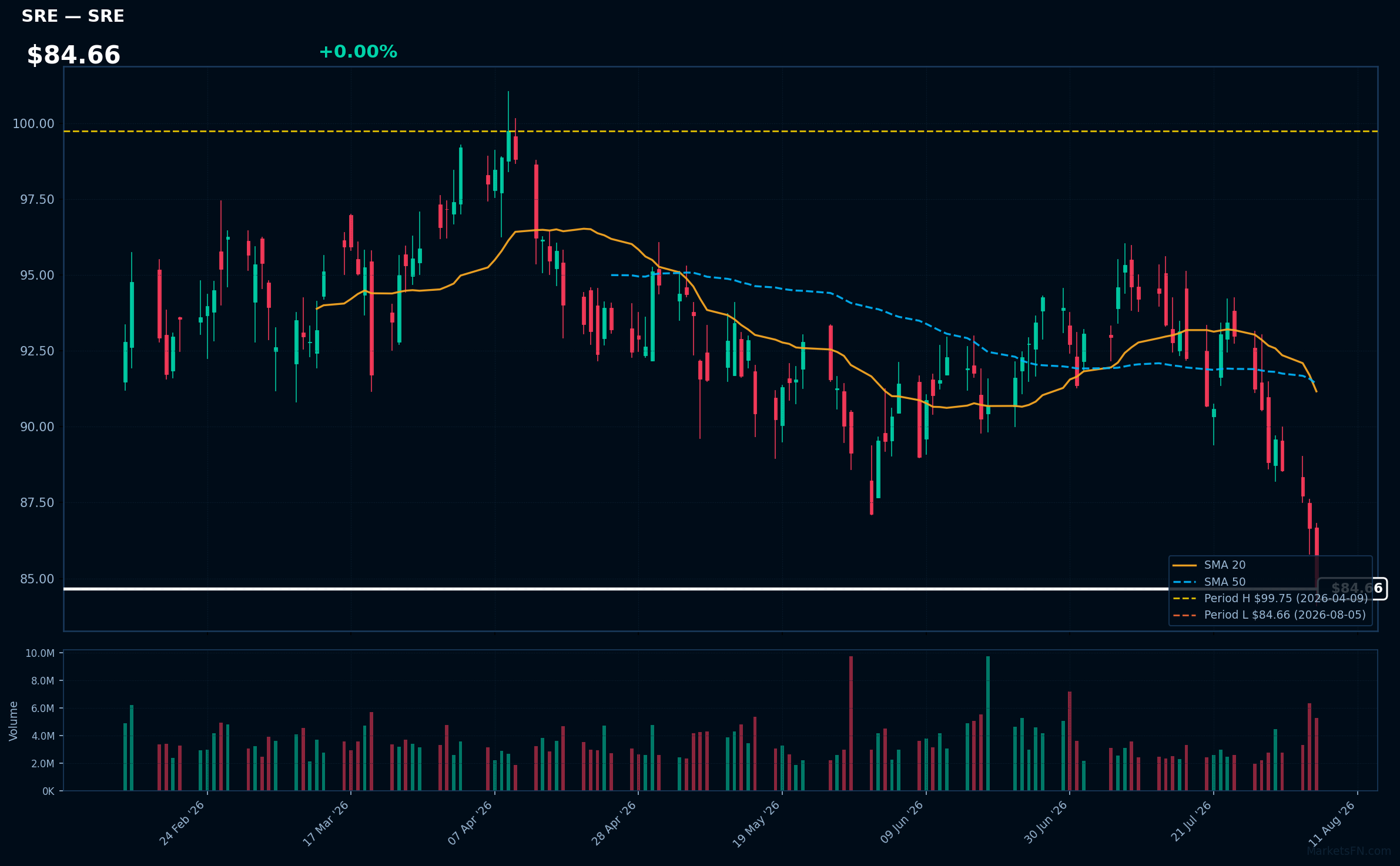This screenshot has height=866, width=1400.
Task: Click the 07 Apr '26 date label
Action: pyautogui.click(x=470, y=824)
